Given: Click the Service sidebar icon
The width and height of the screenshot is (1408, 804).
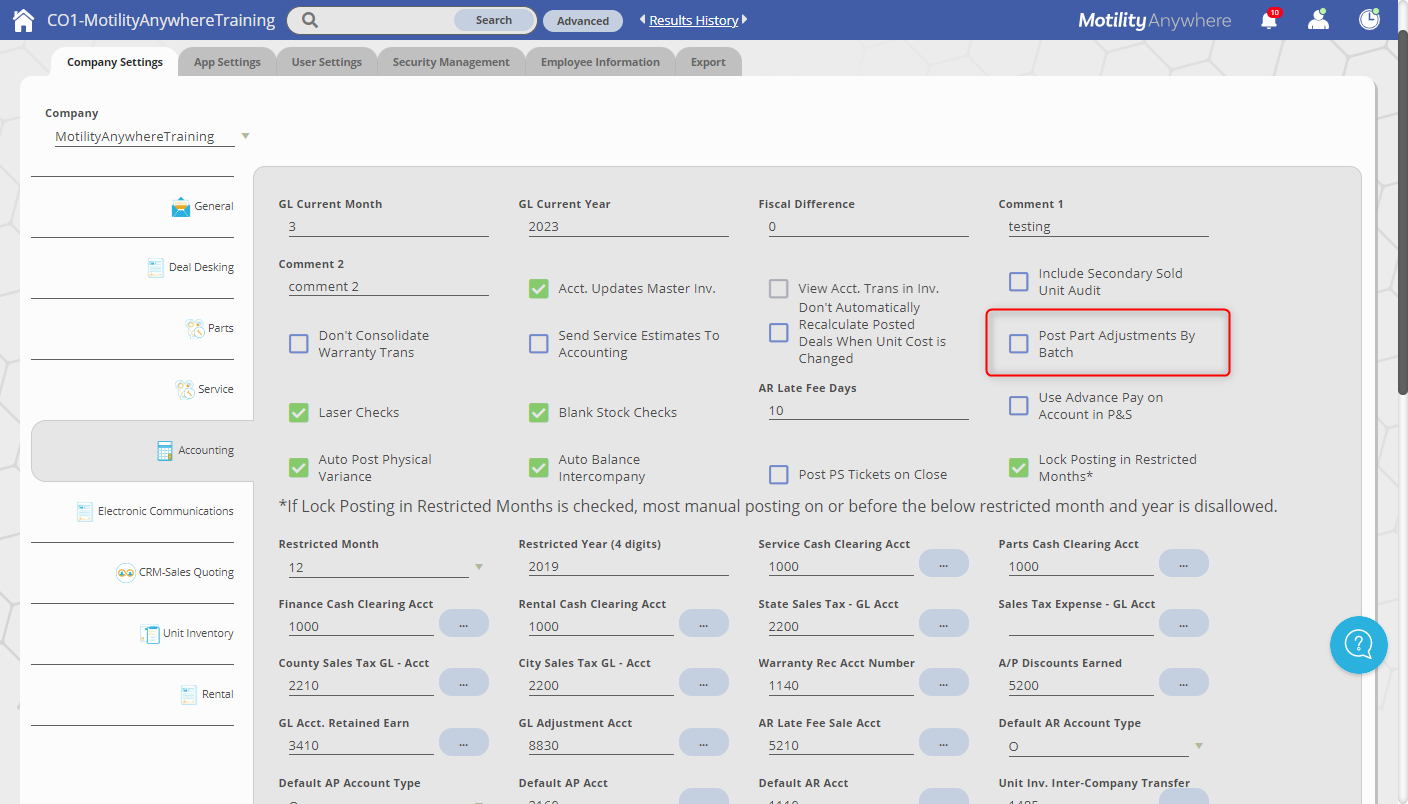Looking at the screenshot, I should [185, 390].
